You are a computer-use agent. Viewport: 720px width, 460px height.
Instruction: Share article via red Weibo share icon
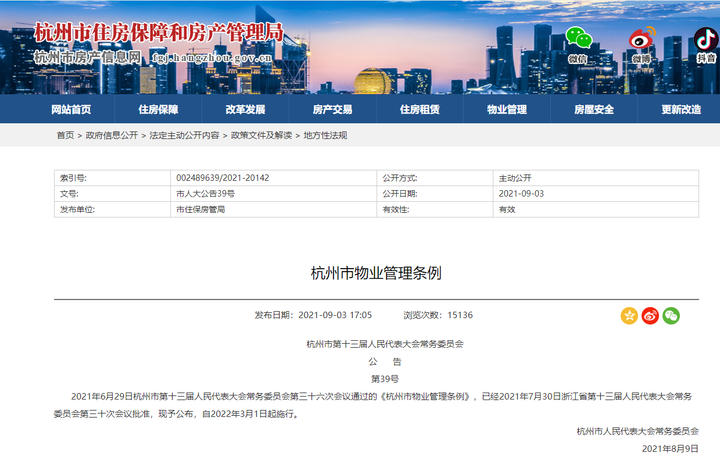(x=650, y=315)
